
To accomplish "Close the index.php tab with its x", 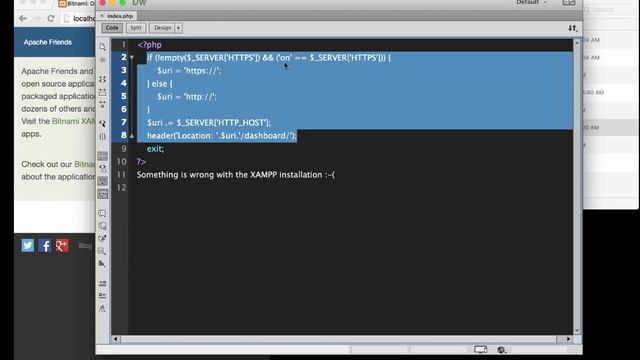I will tap(102, 16).
